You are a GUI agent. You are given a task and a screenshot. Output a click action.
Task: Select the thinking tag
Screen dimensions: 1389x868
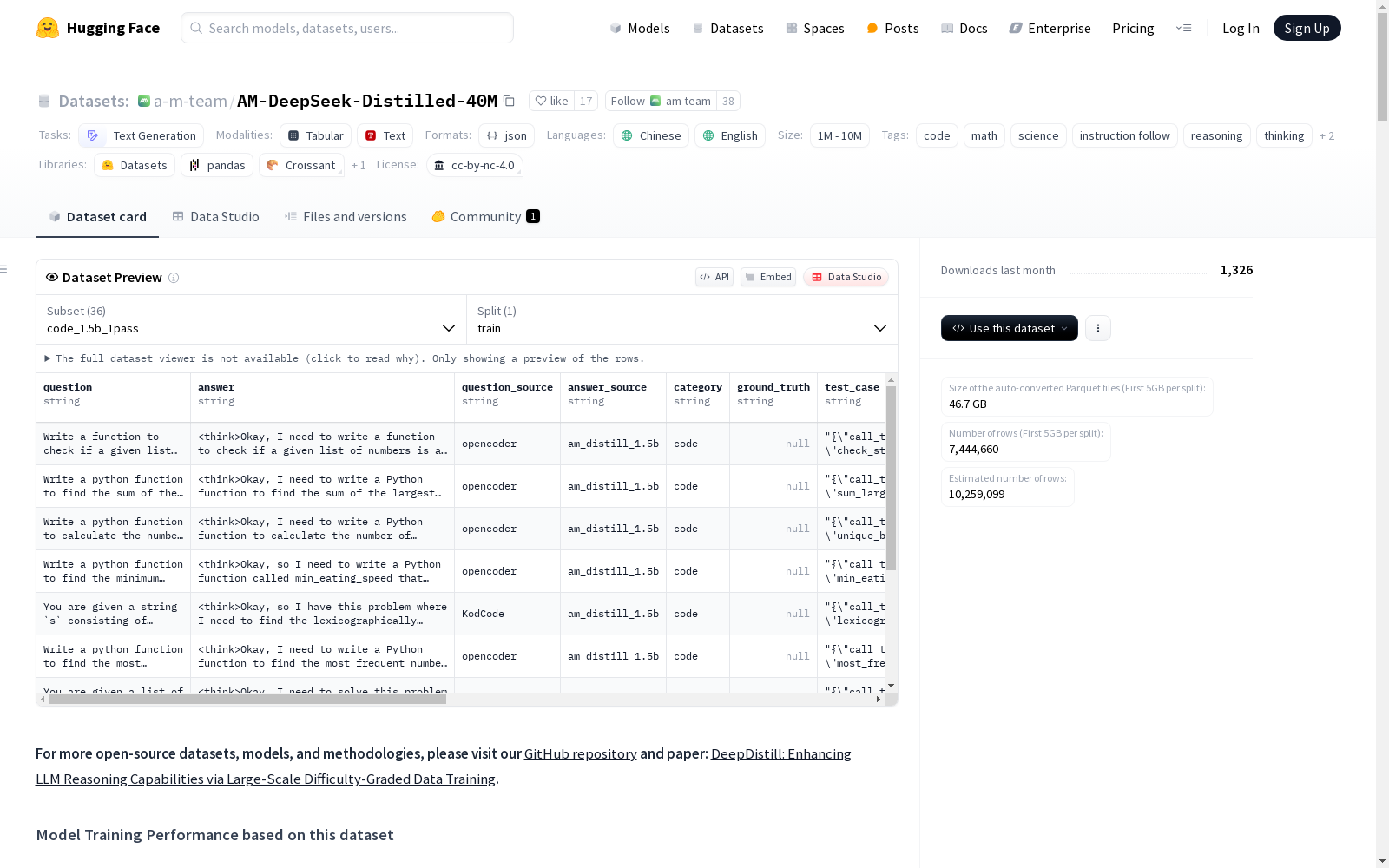[1284, 135]
